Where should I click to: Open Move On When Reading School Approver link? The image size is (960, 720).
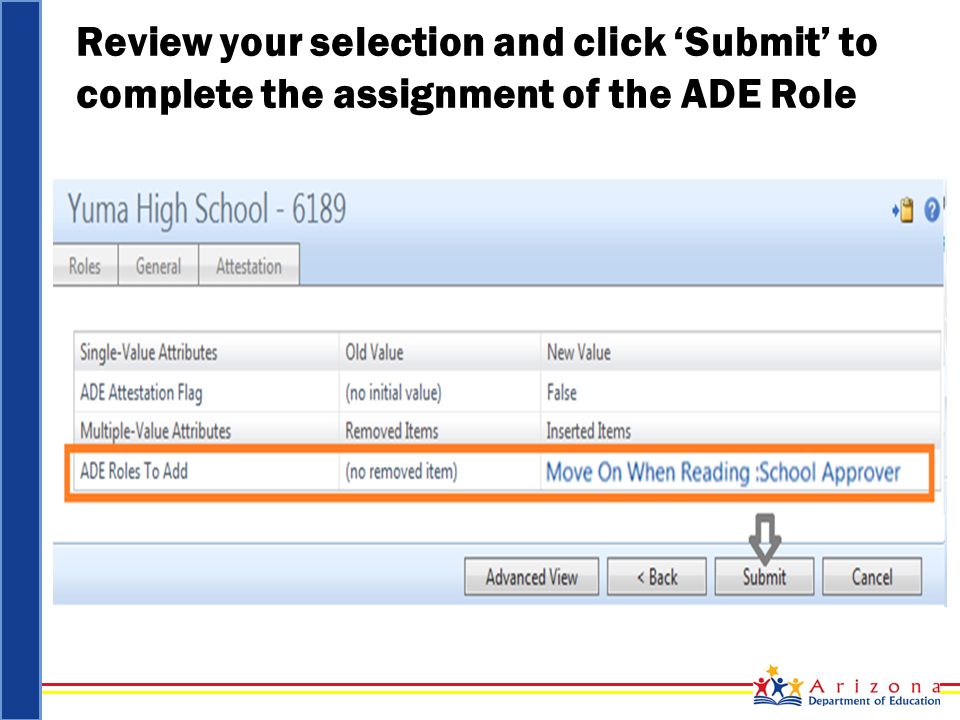pyautogui.click(x=723, y=472)
